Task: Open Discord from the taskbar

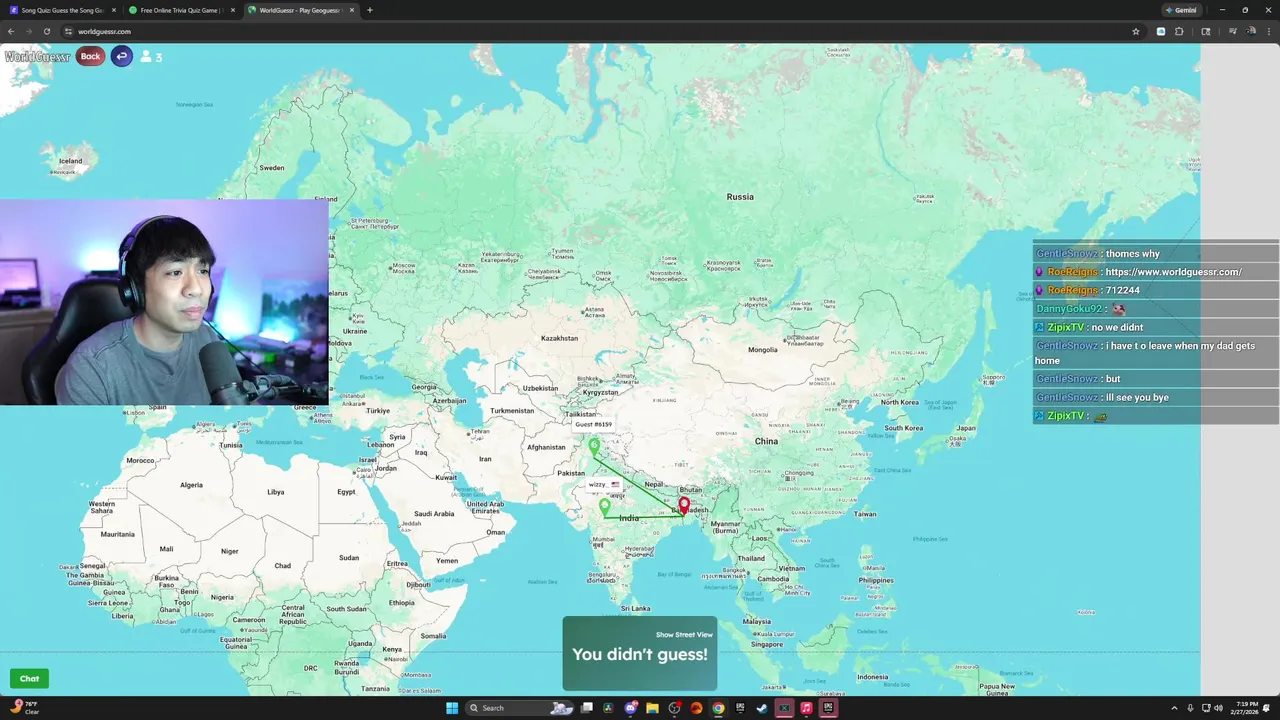Action: [x=631, y=708]
